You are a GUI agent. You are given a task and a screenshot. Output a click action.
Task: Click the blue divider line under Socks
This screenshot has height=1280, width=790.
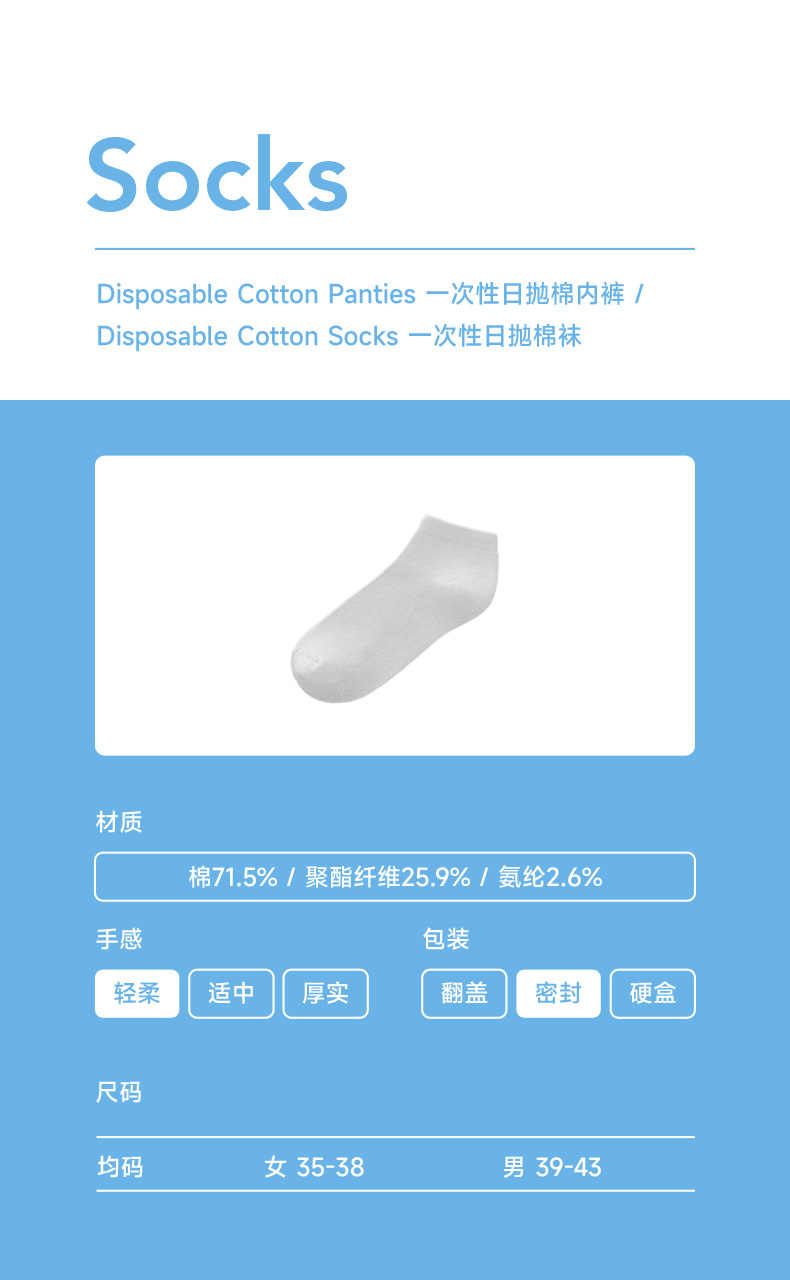(395, 249)
